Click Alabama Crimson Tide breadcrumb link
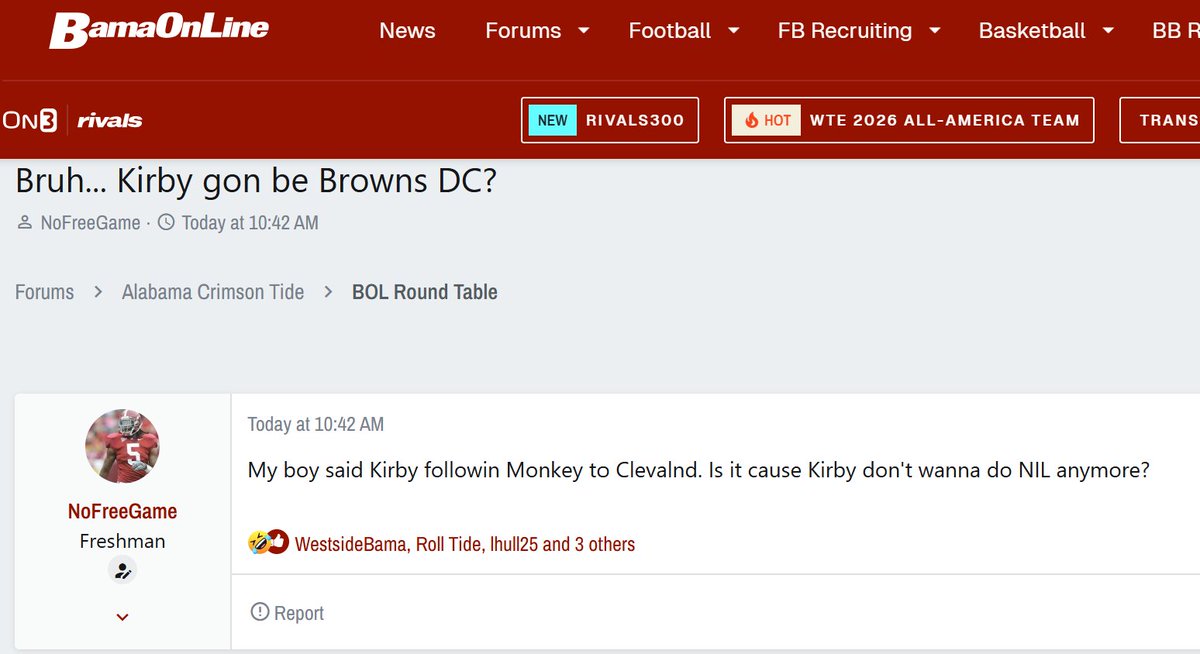Image resolution: width=1200 pixels, height=654 pixels. [x=213, y=292]
